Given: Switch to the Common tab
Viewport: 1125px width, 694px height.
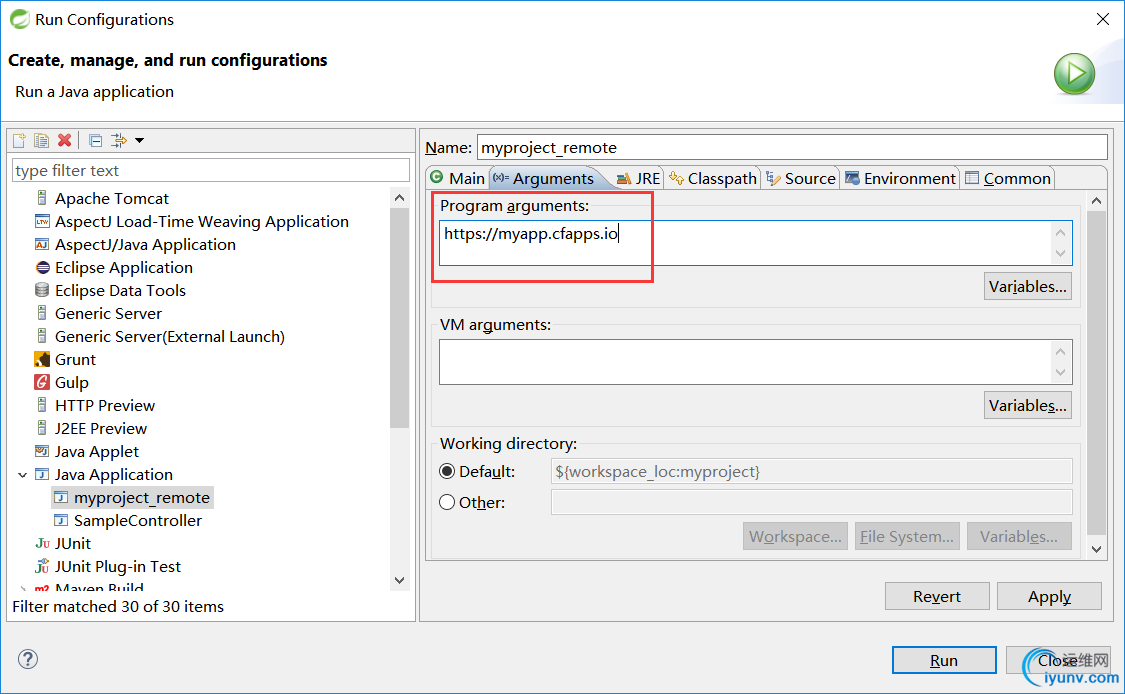Looking at the screenshot, I should [1008, 178].
